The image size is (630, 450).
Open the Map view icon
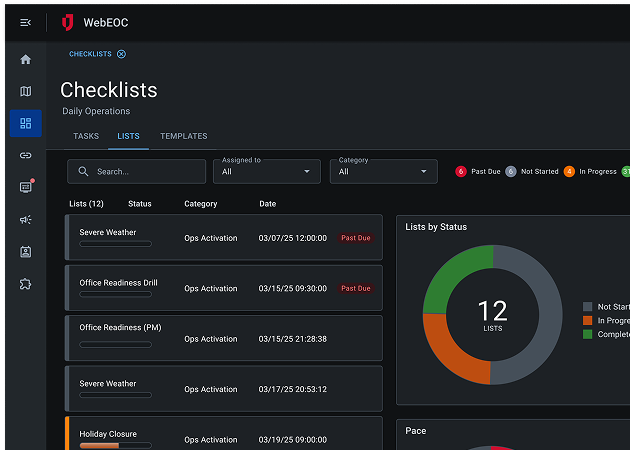pyautogui.click(x=25, y=91)
